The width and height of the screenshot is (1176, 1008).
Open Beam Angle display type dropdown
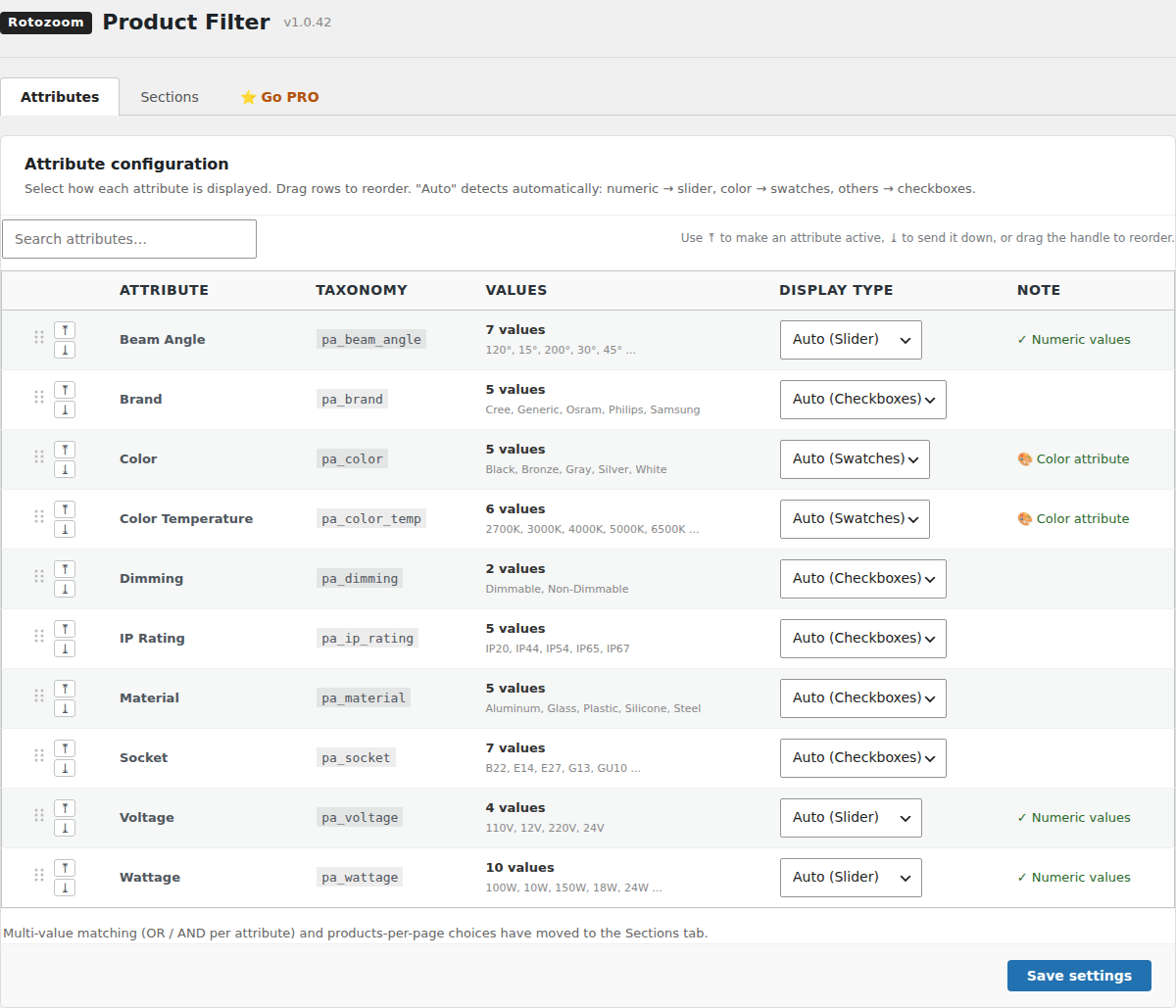[851, 340]
